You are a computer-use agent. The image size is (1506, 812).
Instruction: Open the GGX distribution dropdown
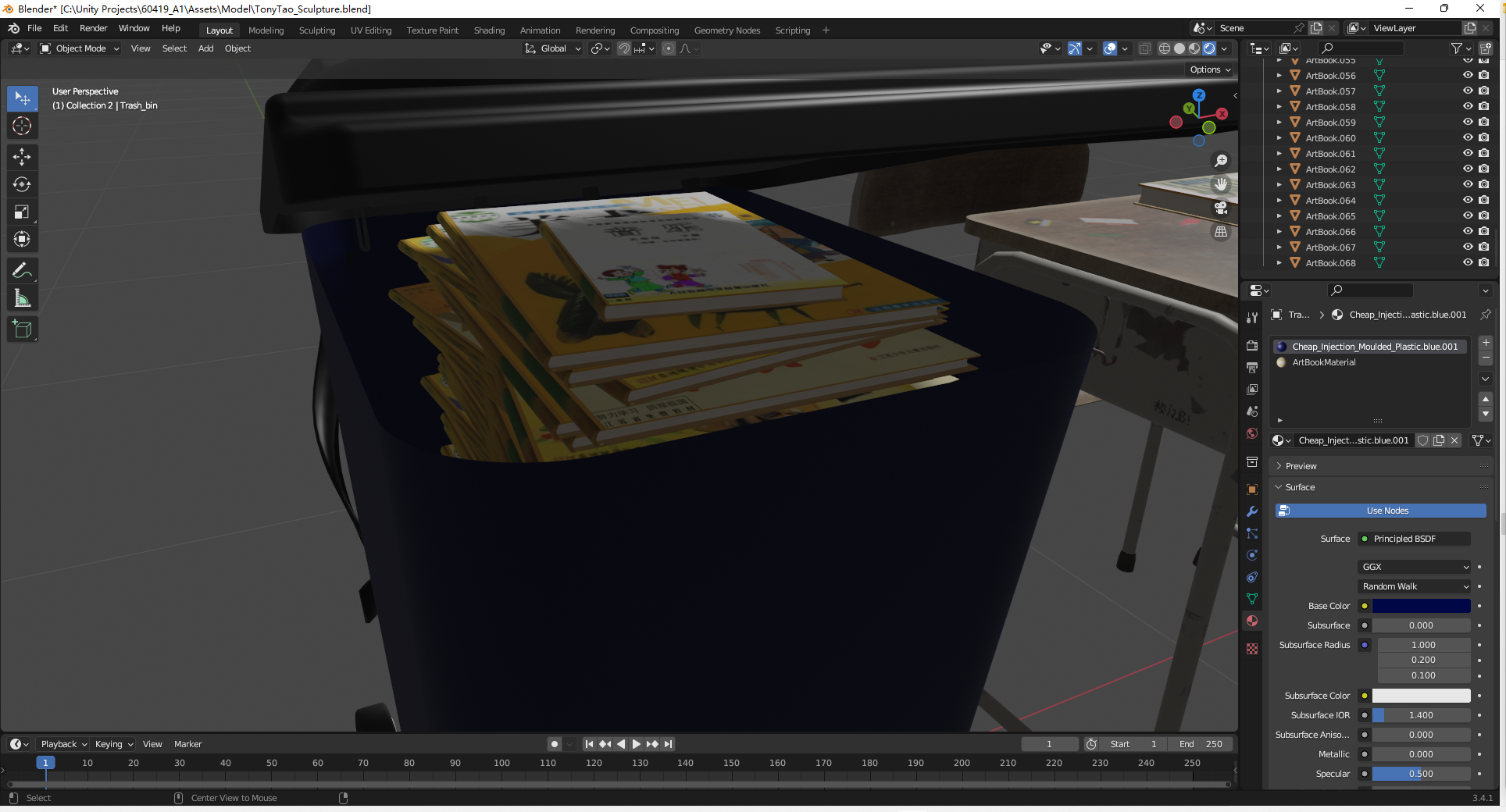pos(1415,567)
